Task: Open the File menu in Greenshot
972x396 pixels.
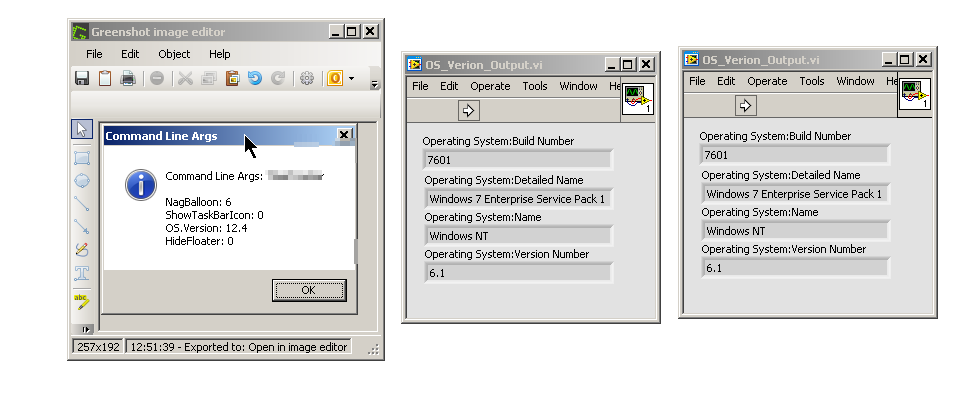Action: pyautogui.click(x=94, y=54)
